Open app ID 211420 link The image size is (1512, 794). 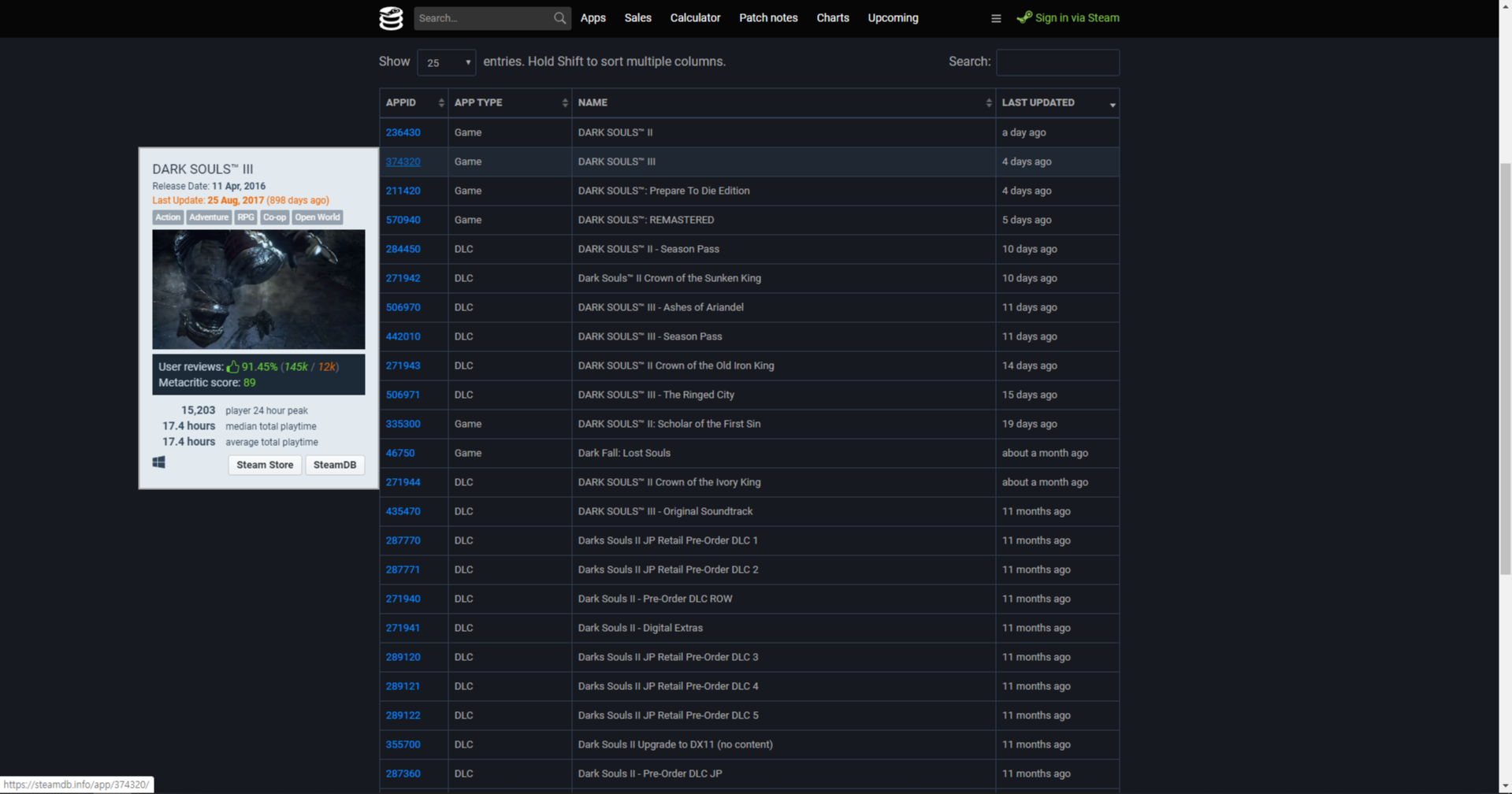pyautogui.click(x=403, y=191)
